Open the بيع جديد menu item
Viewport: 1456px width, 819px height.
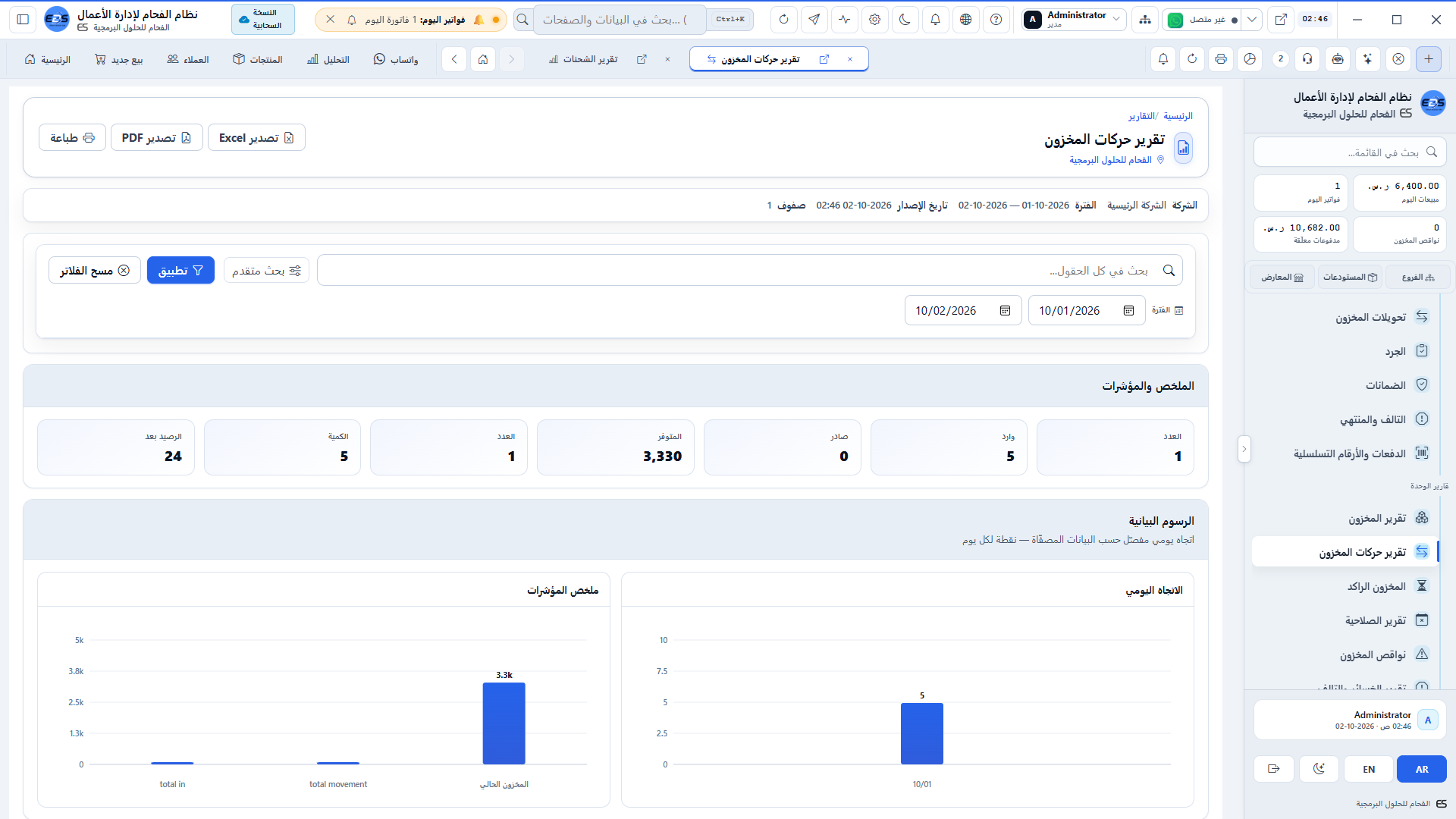click(x=119, y=59)
